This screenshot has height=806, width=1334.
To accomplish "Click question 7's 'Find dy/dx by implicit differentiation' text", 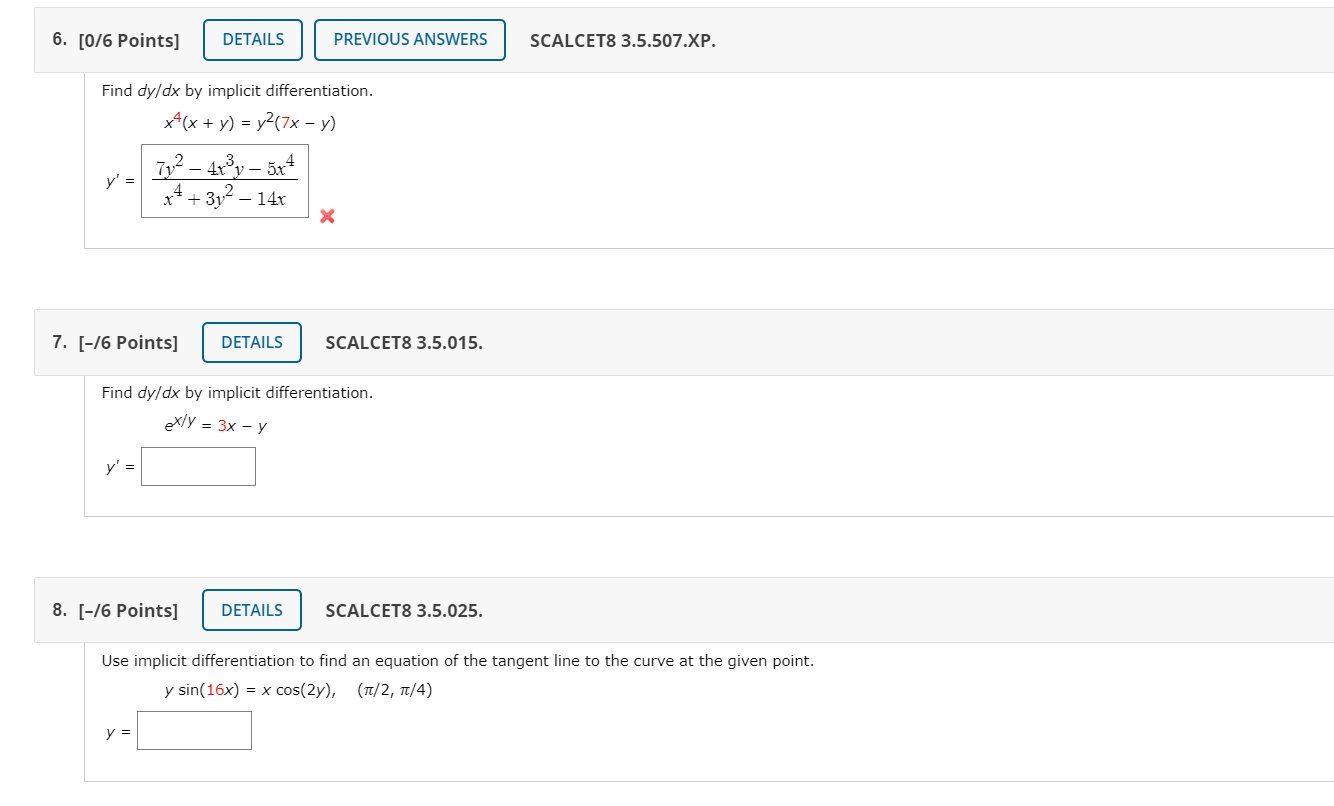I will coord(237,393).
